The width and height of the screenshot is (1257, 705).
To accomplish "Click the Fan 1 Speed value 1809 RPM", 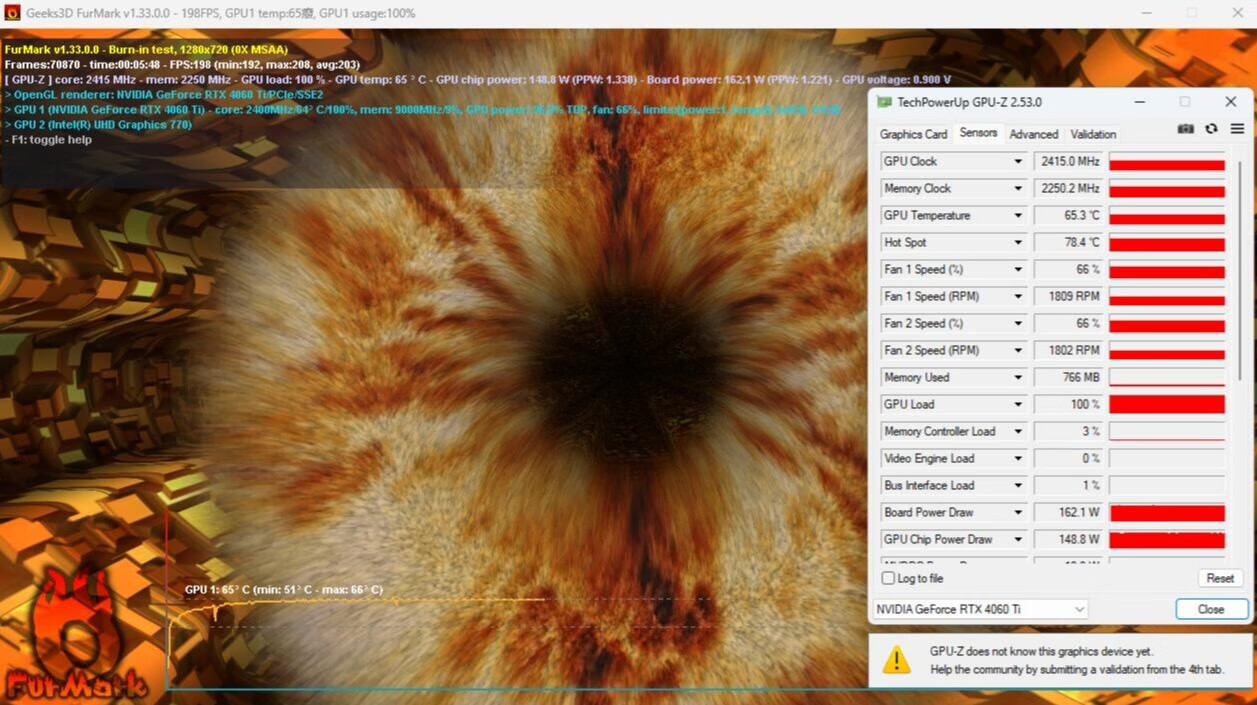I will 1068,296.
